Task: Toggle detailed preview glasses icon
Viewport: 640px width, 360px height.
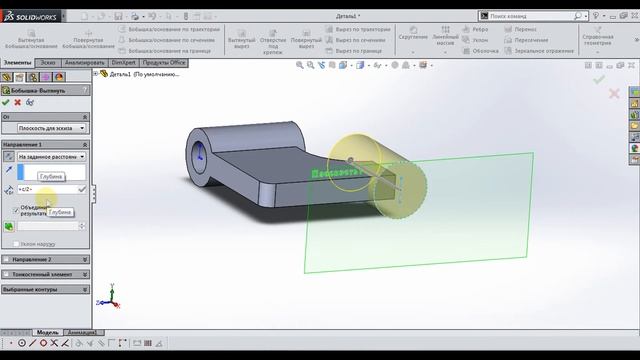Action: (30, 102)
